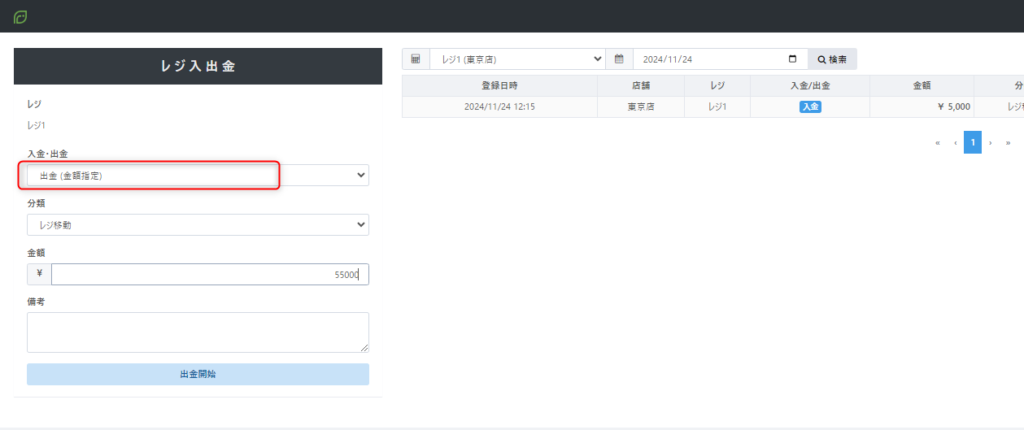
Task: Click the 備考 remarks text area
Action: click(198, 333)
